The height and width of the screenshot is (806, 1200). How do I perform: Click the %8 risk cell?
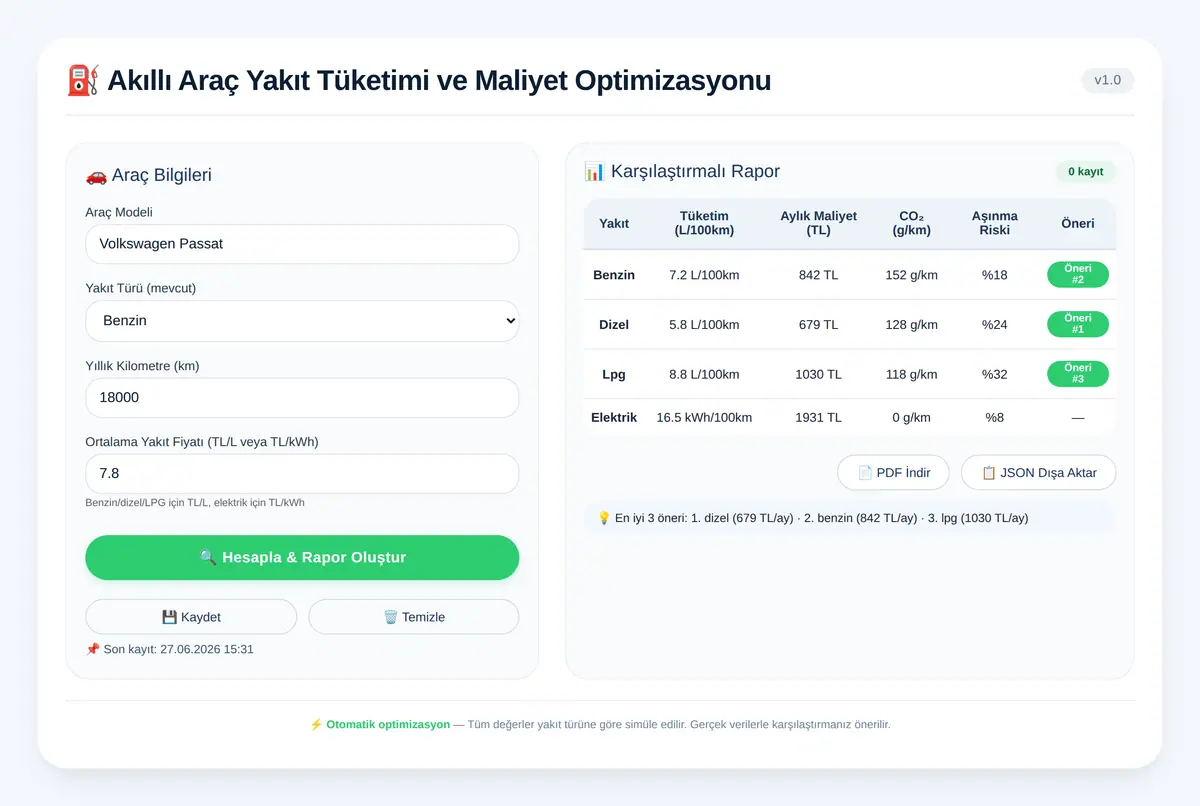pyautogui.click(x=995, y=417)
